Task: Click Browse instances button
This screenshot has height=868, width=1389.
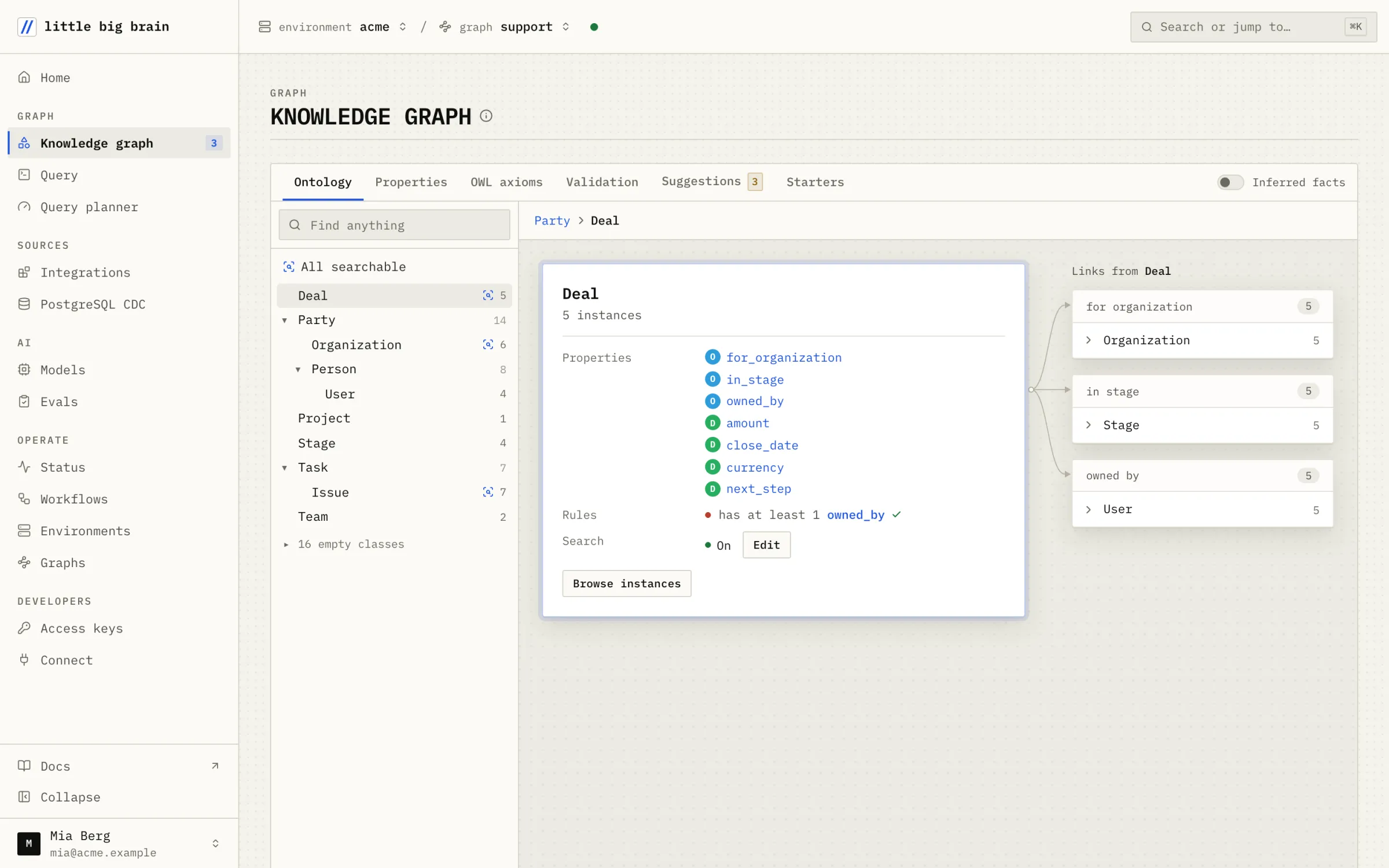Action: (x=627, y=584)
